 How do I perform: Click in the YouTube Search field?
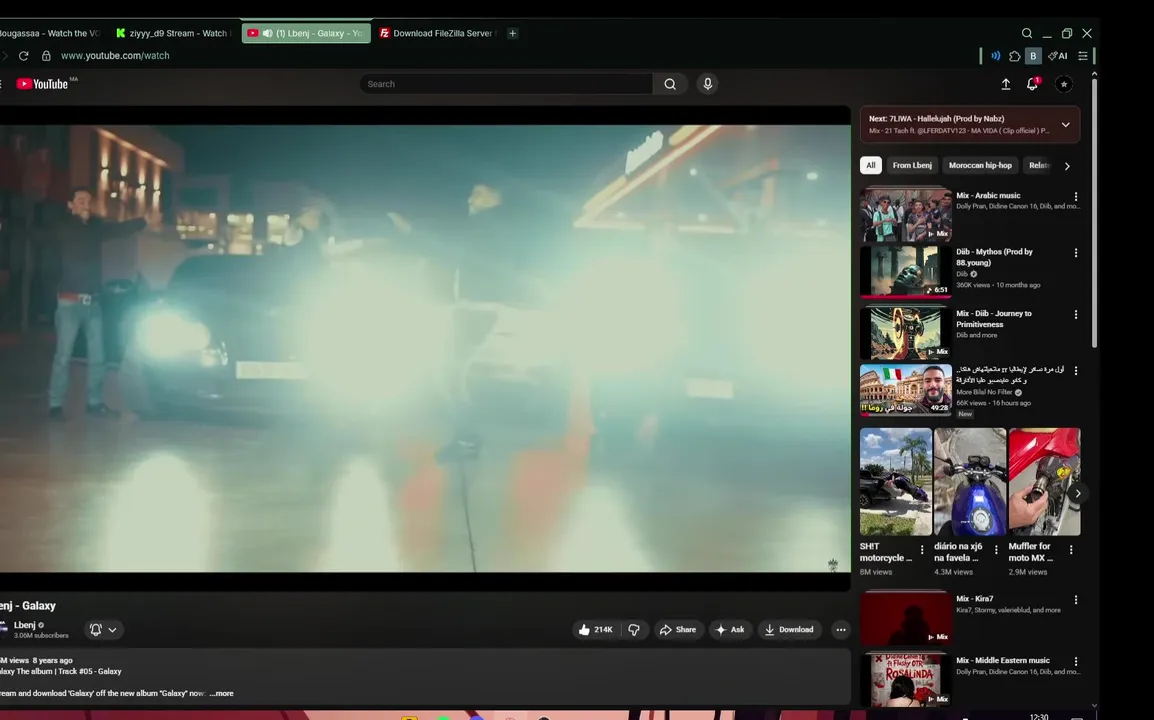click(x=506, y=84)
